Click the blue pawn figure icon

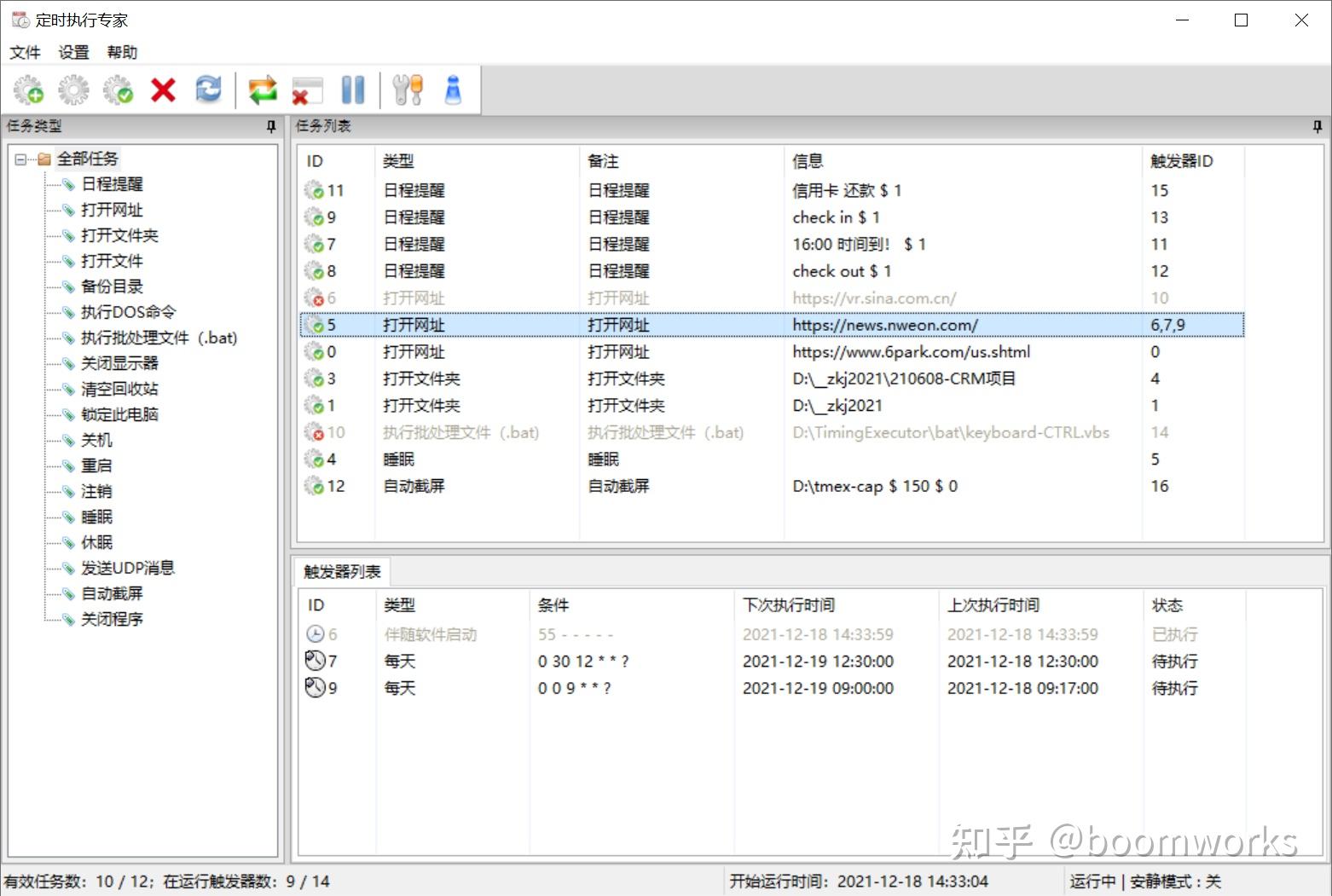coord(453,90)
